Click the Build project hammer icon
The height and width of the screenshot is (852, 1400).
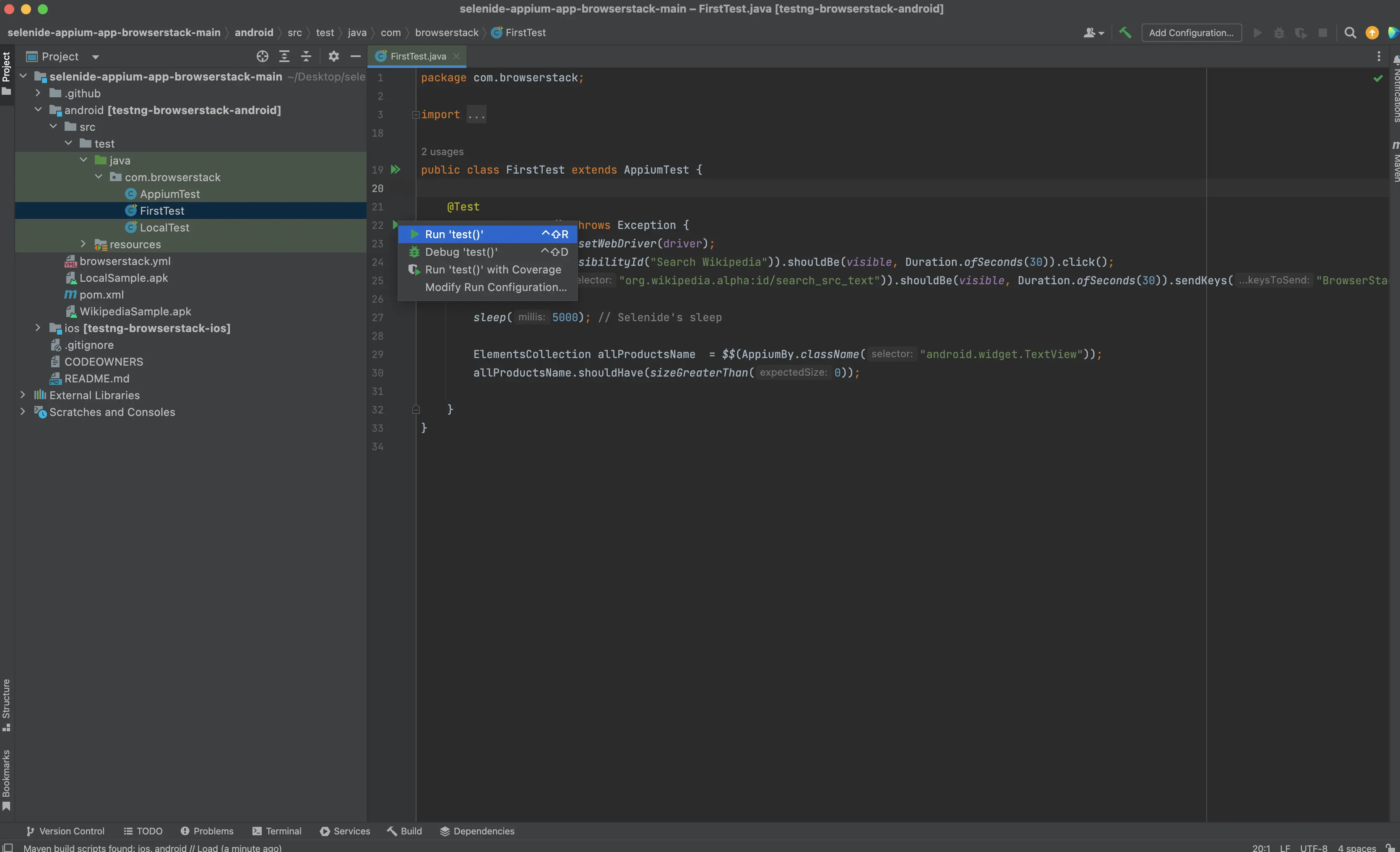coord(1125,33)
